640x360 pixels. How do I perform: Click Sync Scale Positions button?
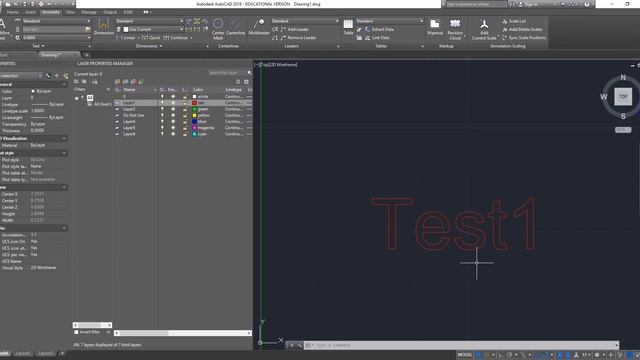click(x=524, y=38)
